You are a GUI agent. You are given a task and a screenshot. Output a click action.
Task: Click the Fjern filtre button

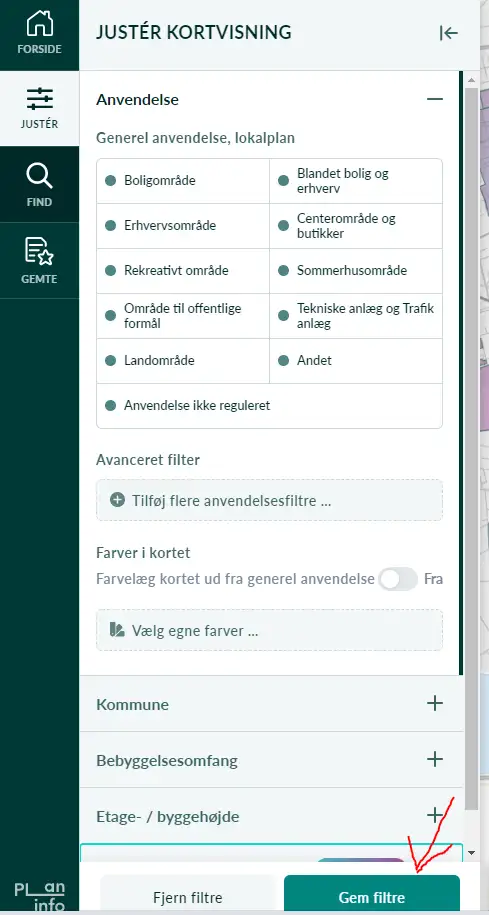click(x=188, y=896)
